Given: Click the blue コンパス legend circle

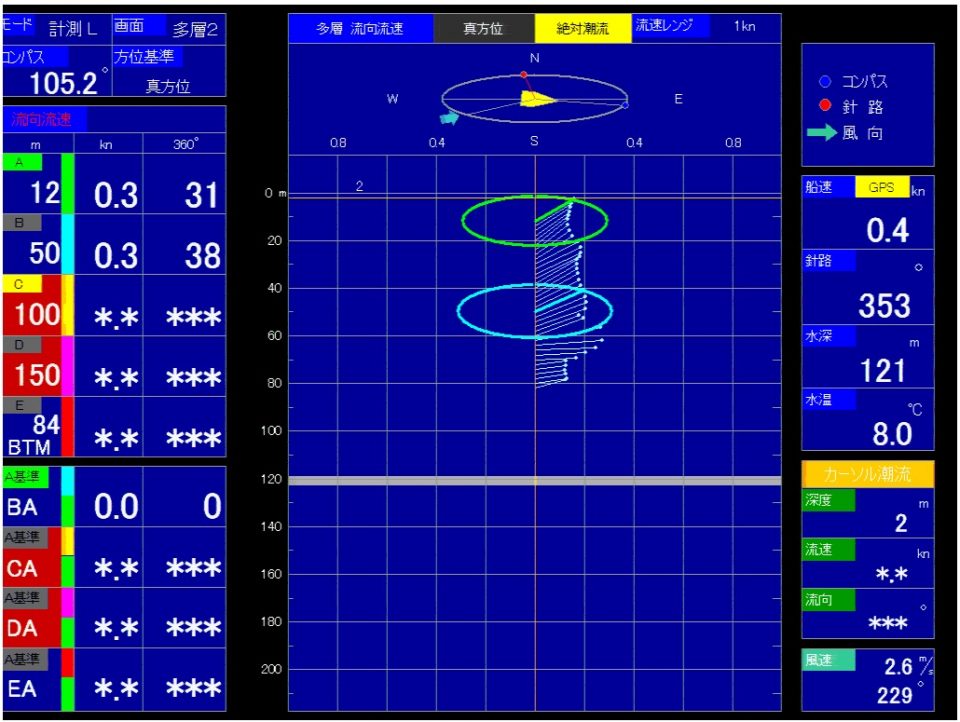Looking at the screenshot, I should [826, 82].
